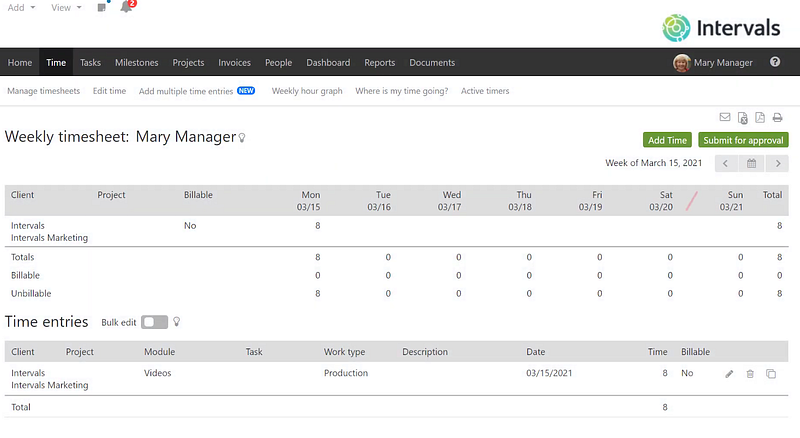Viewport: 800px width, 438px height.
Task: Click the Sun 03/21 column header
Action: click(731, 201)
